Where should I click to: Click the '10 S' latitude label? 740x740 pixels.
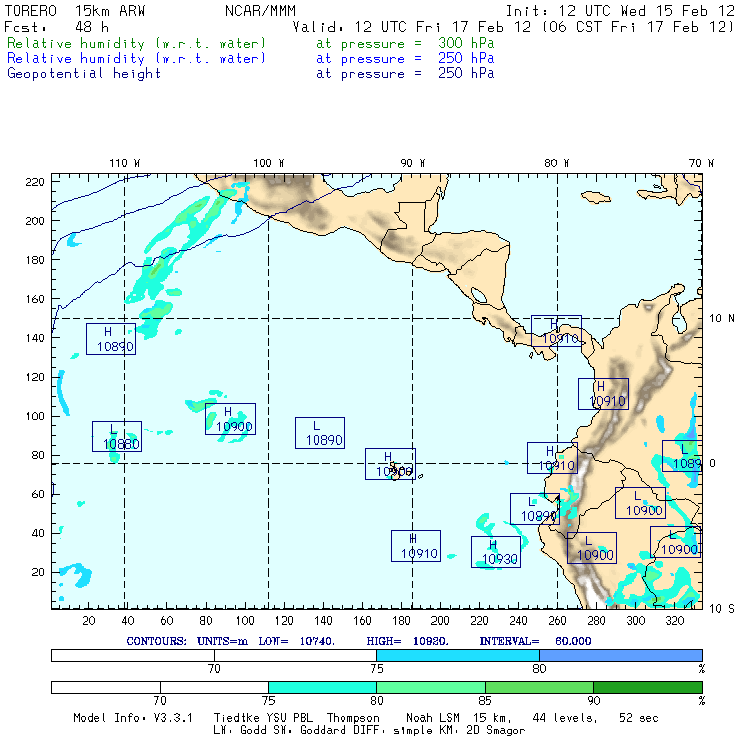722,609
